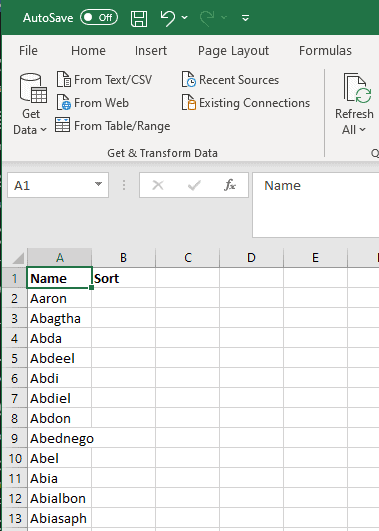Screen dimensions: 379x531
Task: Open the Redo history dropdown arrow
Action: click(x=224, y=17)
